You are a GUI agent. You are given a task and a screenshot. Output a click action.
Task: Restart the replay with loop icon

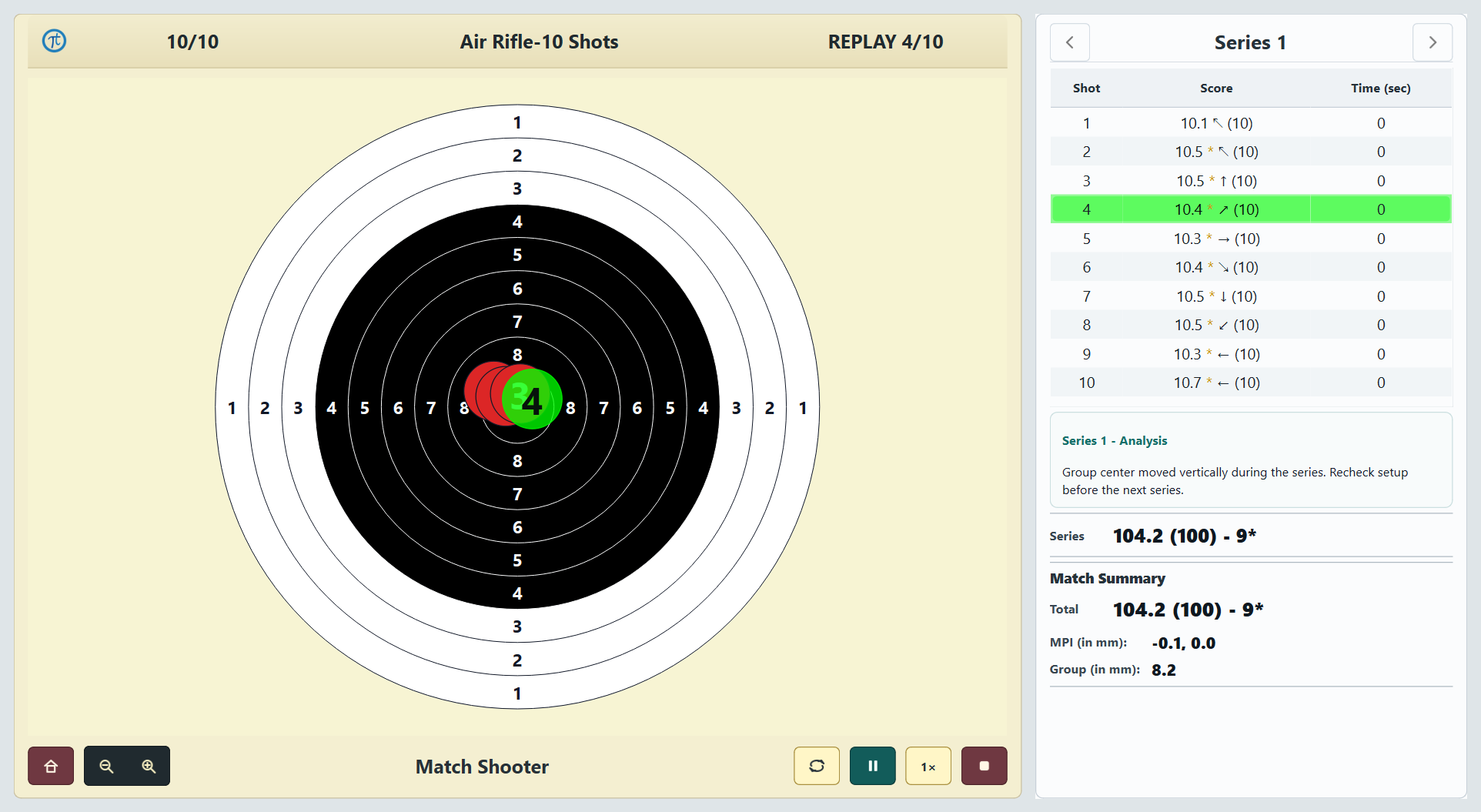817,766
